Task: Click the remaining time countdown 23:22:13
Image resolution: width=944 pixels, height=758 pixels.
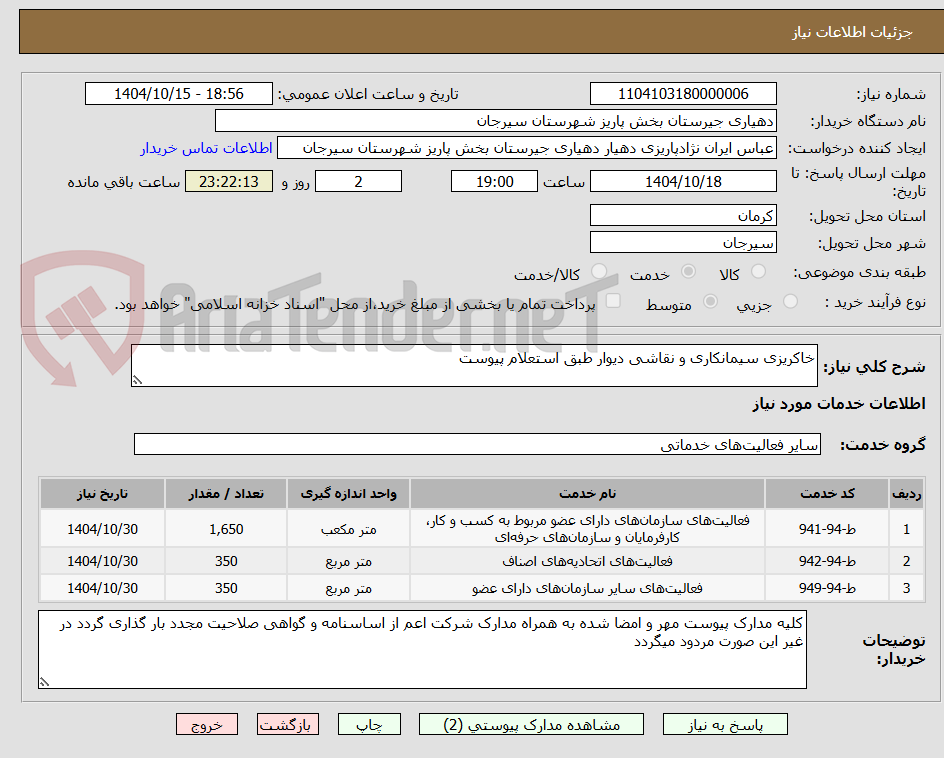Action: (x=229, y=181)
